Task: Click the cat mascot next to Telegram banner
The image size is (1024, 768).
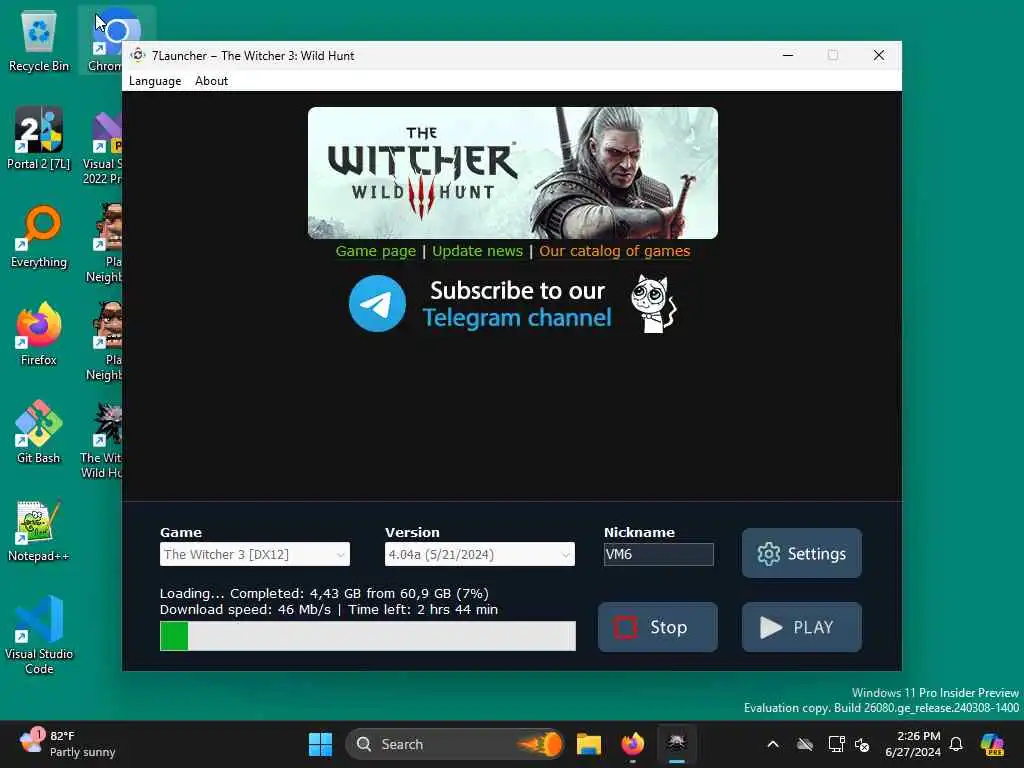Action: point(653,304)
